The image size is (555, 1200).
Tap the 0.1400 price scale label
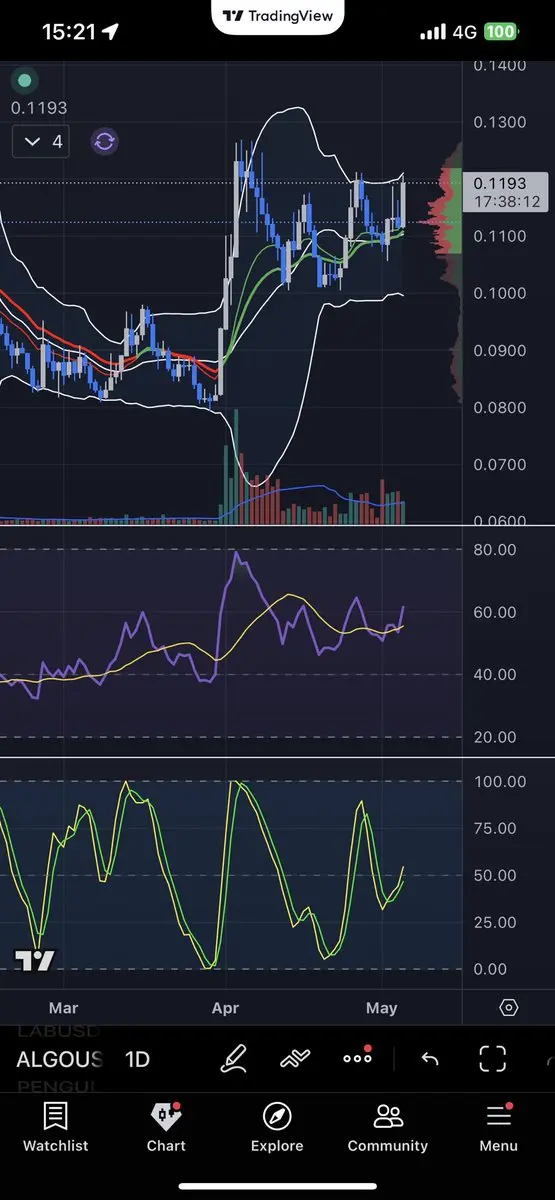[500, 66]
